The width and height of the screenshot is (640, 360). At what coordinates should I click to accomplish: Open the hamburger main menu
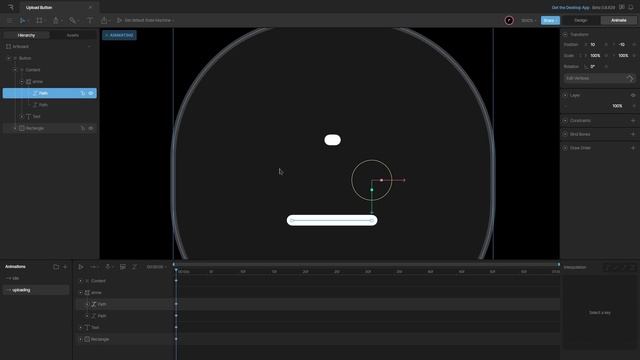[9, 20]
